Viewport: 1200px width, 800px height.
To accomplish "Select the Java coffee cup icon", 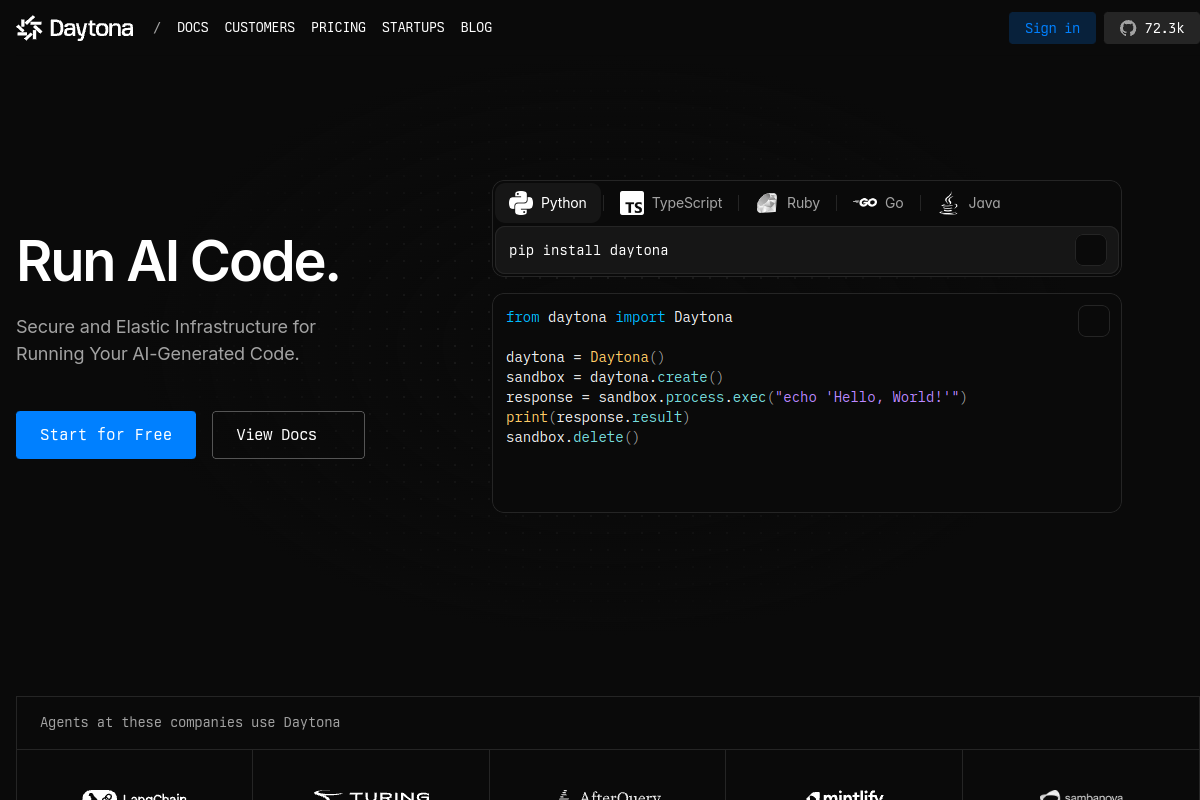I will [949, 203].
